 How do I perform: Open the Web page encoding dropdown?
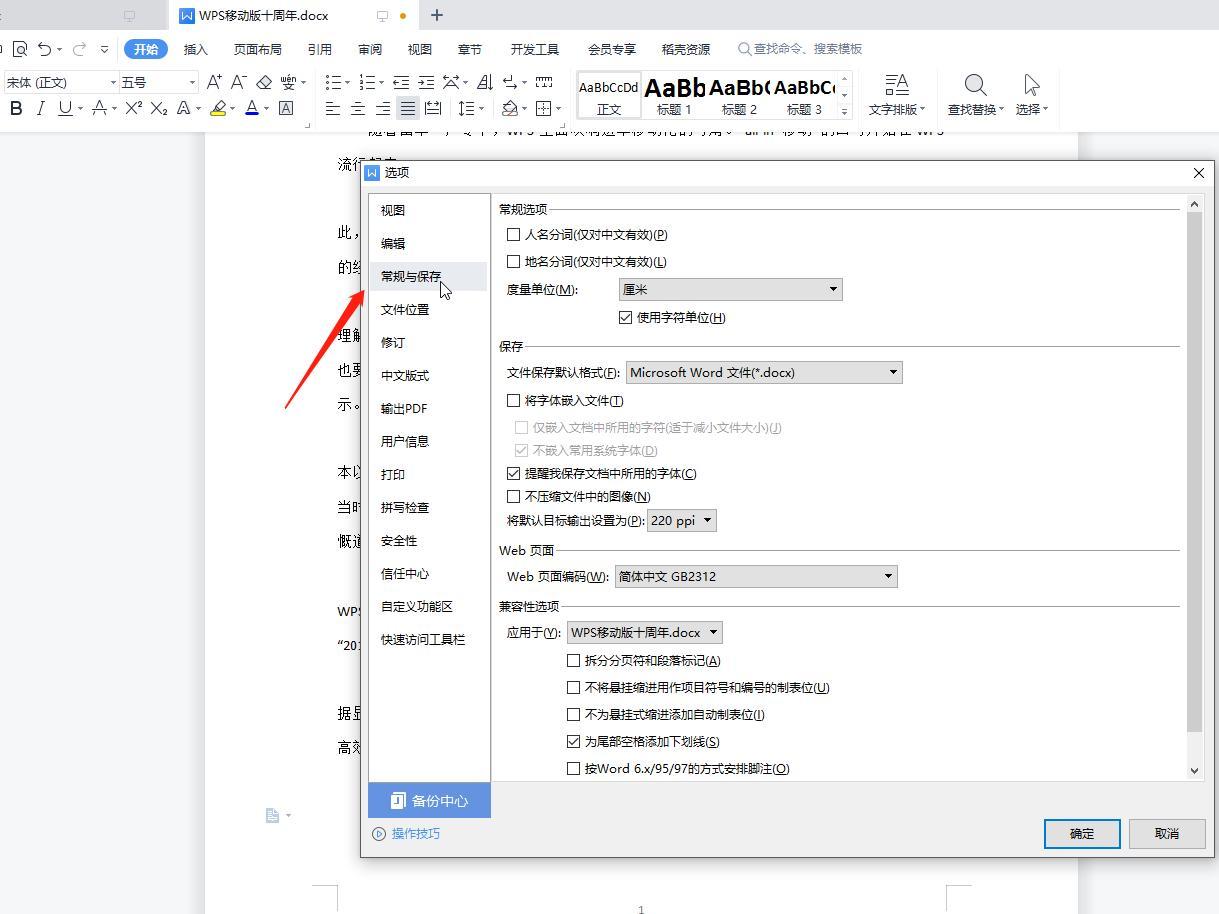tap(756, 577)
